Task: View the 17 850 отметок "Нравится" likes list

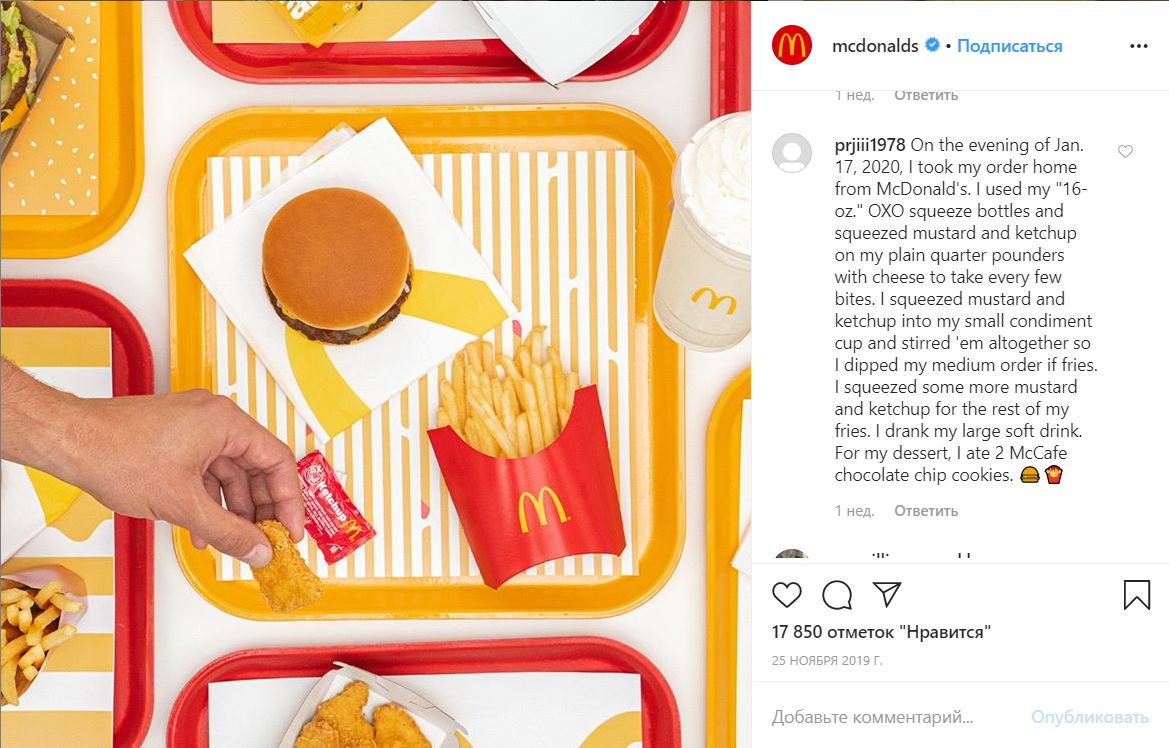Action: coord(881,632)
